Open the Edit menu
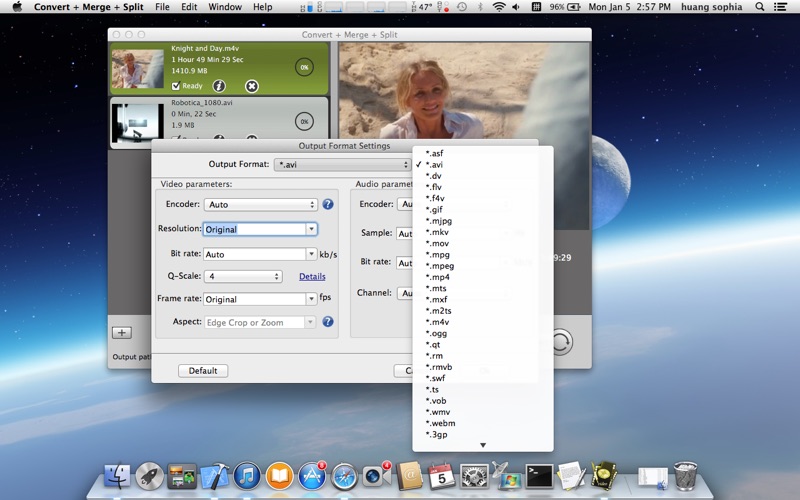 click(189, 7)
